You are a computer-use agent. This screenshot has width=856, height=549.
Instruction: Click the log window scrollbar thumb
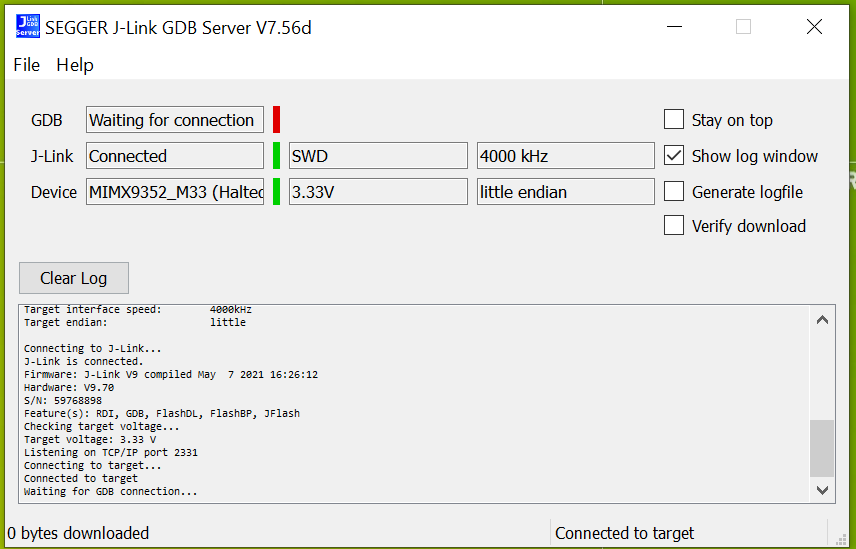(822, 448)
